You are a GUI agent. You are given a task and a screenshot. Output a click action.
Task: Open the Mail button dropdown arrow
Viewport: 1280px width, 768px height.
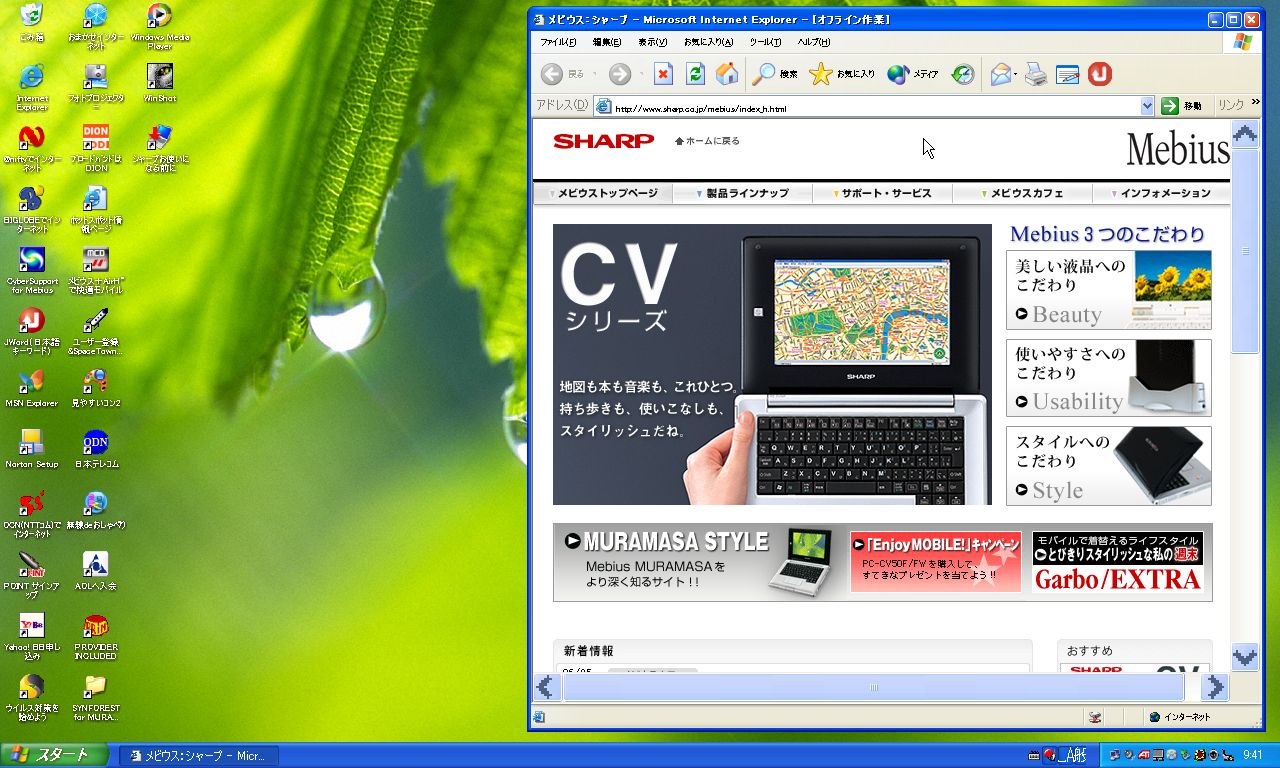[x=1016, y=74]
